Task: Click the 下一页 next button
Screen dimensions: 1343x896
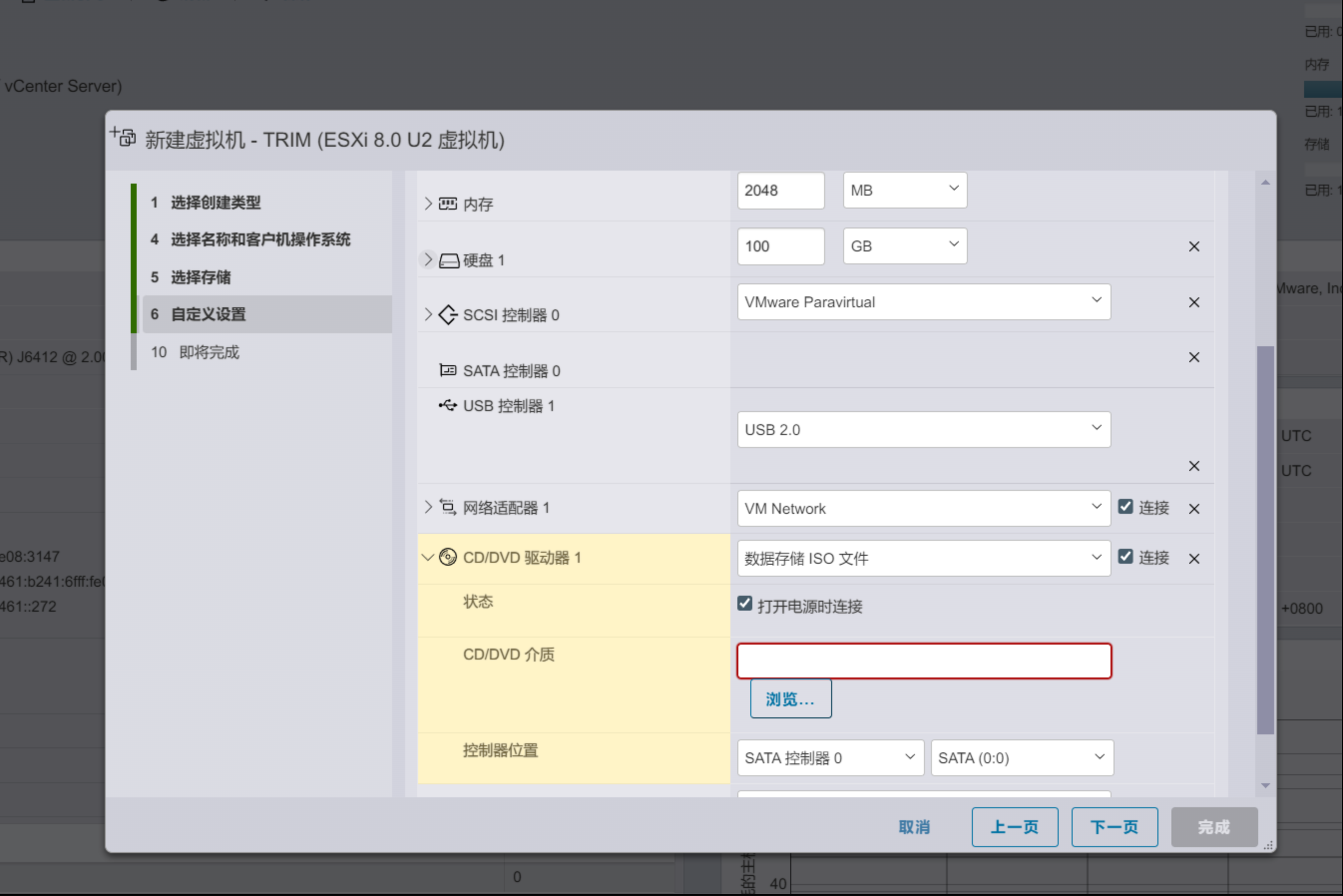Action: (x=1114, y=827)
